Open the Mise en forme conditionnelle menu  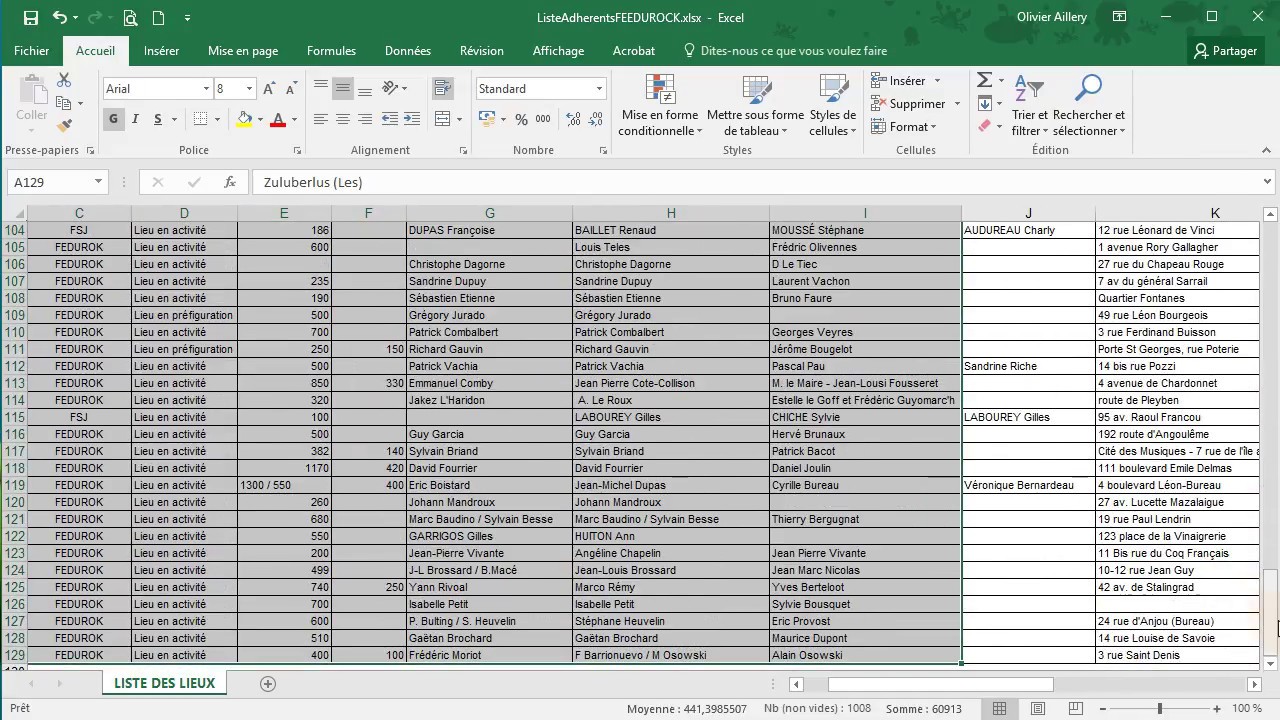point(658,105)
